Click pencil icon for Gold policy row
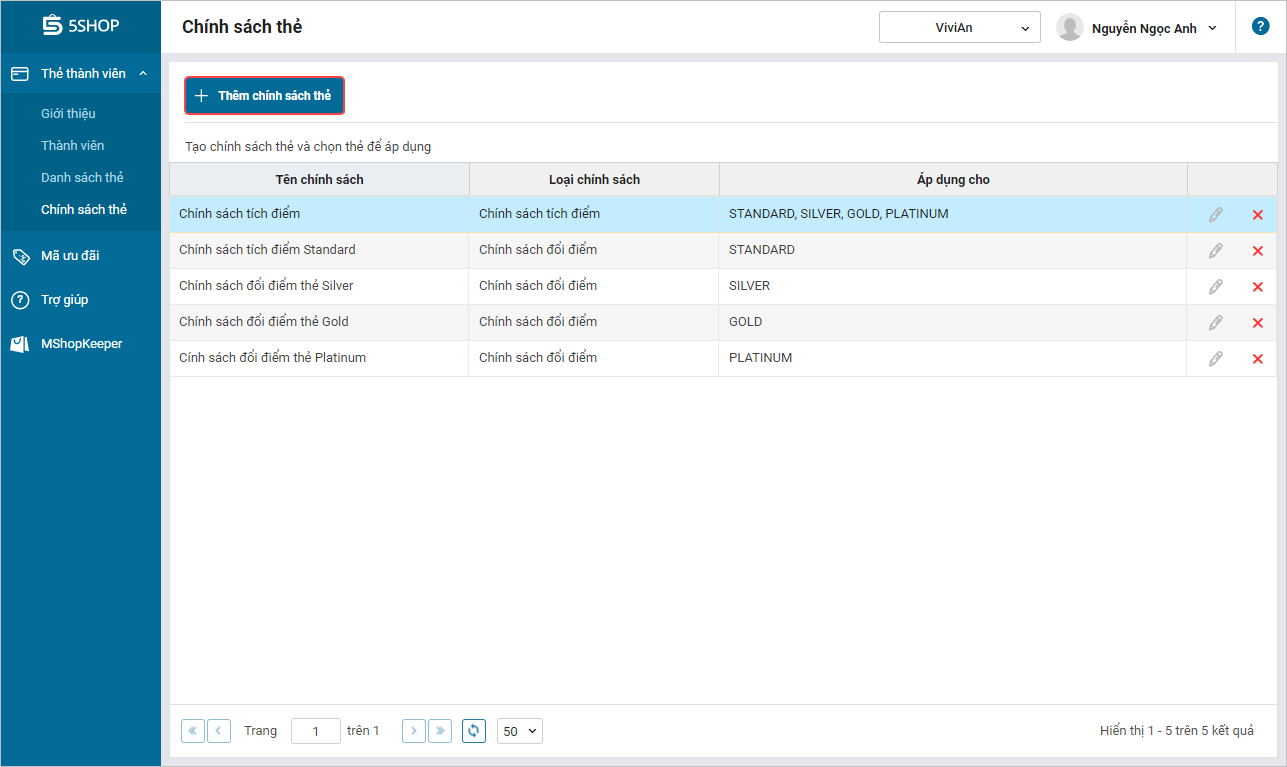Viewport: 1287px width, 767px height. pyautogui.click(x=1215, y=322)
